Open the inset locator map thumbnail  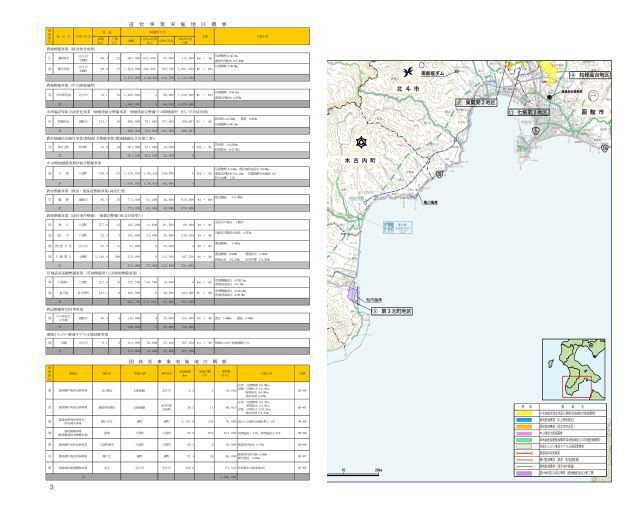coord(574,369)
